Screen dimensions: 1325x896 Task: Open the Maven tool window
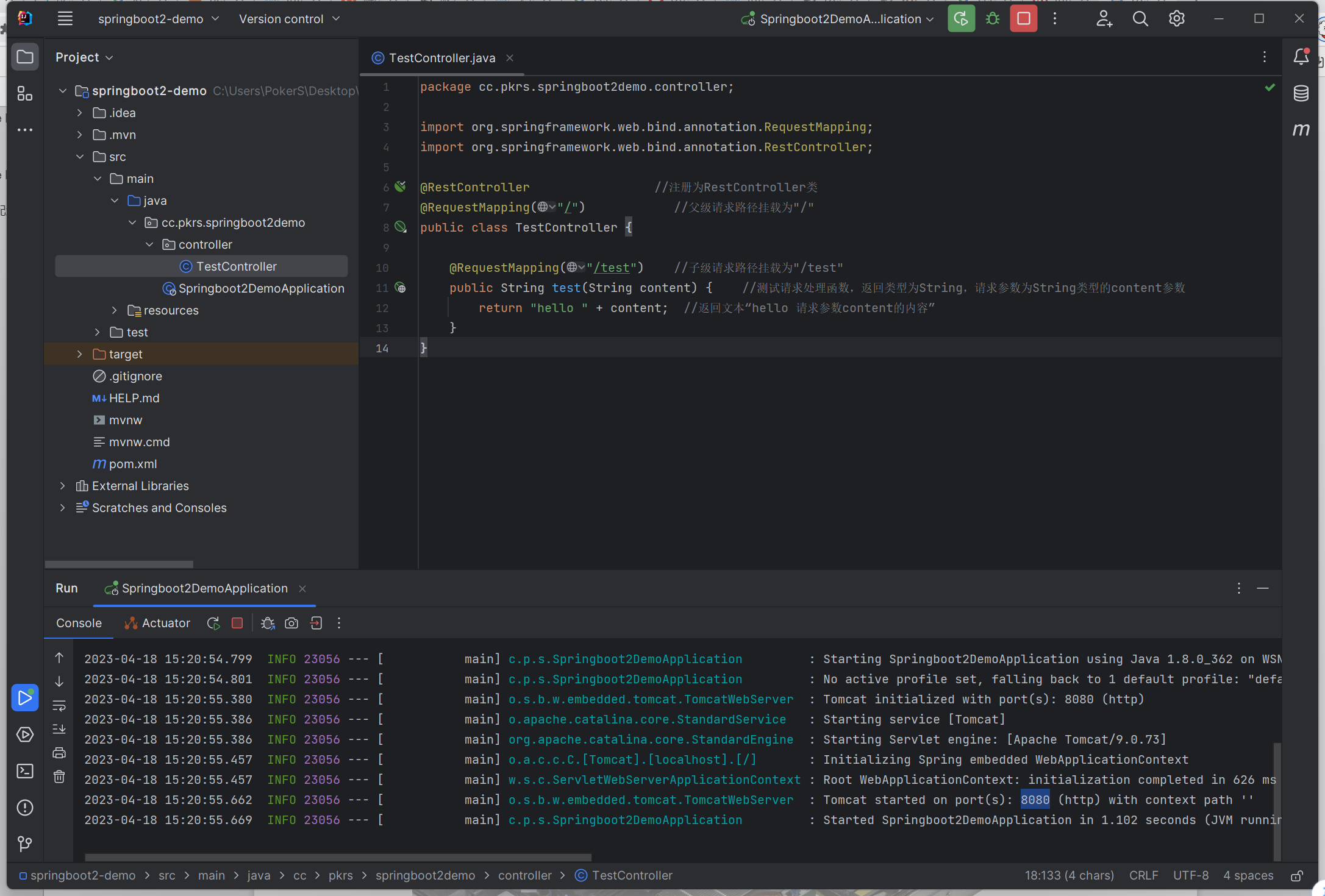[1301, 130]
